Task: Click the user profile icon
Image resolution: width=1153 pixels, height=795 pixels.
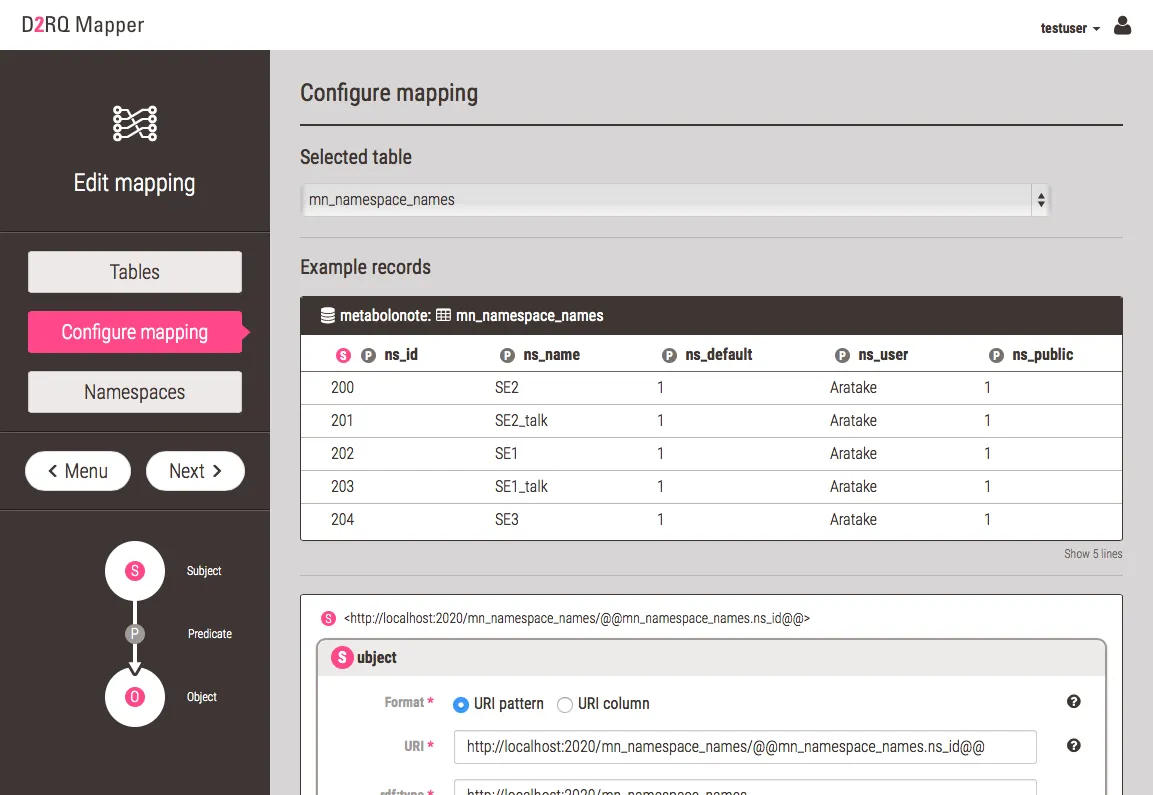Action: 1122,26
